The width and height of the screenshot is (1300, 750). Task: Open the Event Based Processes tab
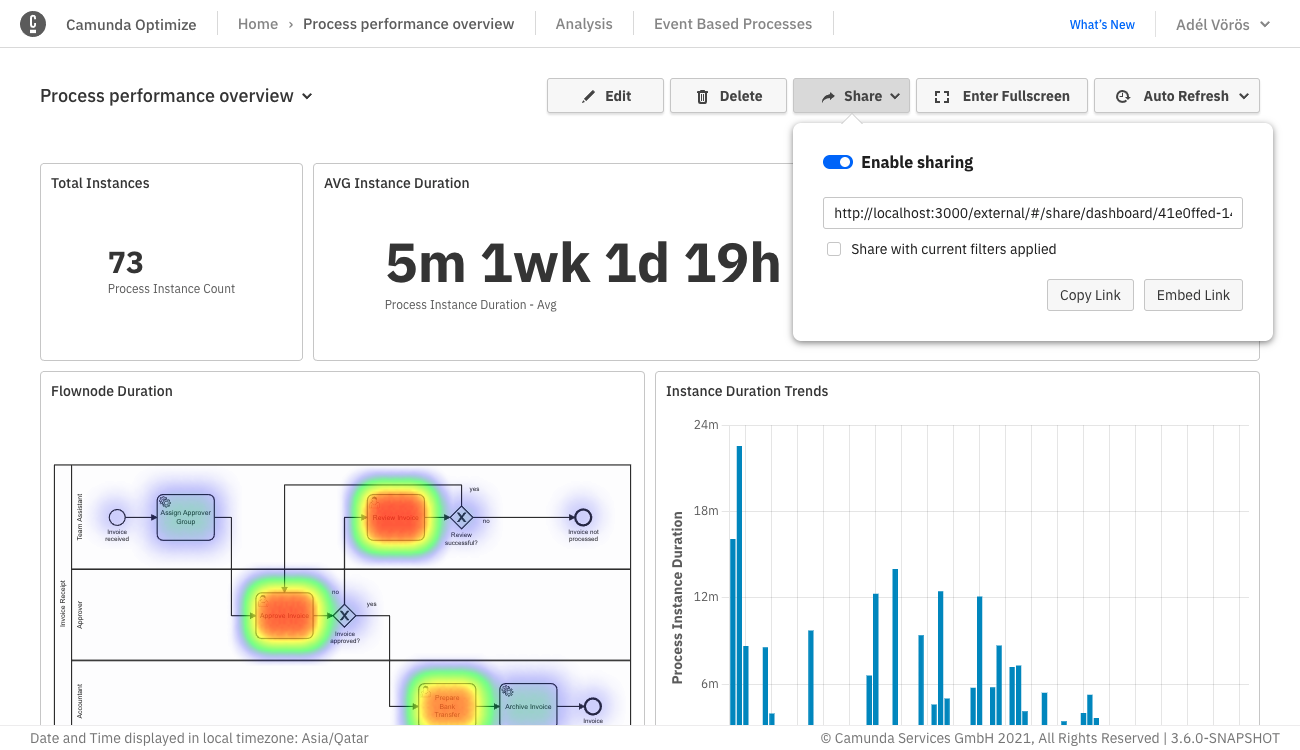tap(733, 24)
